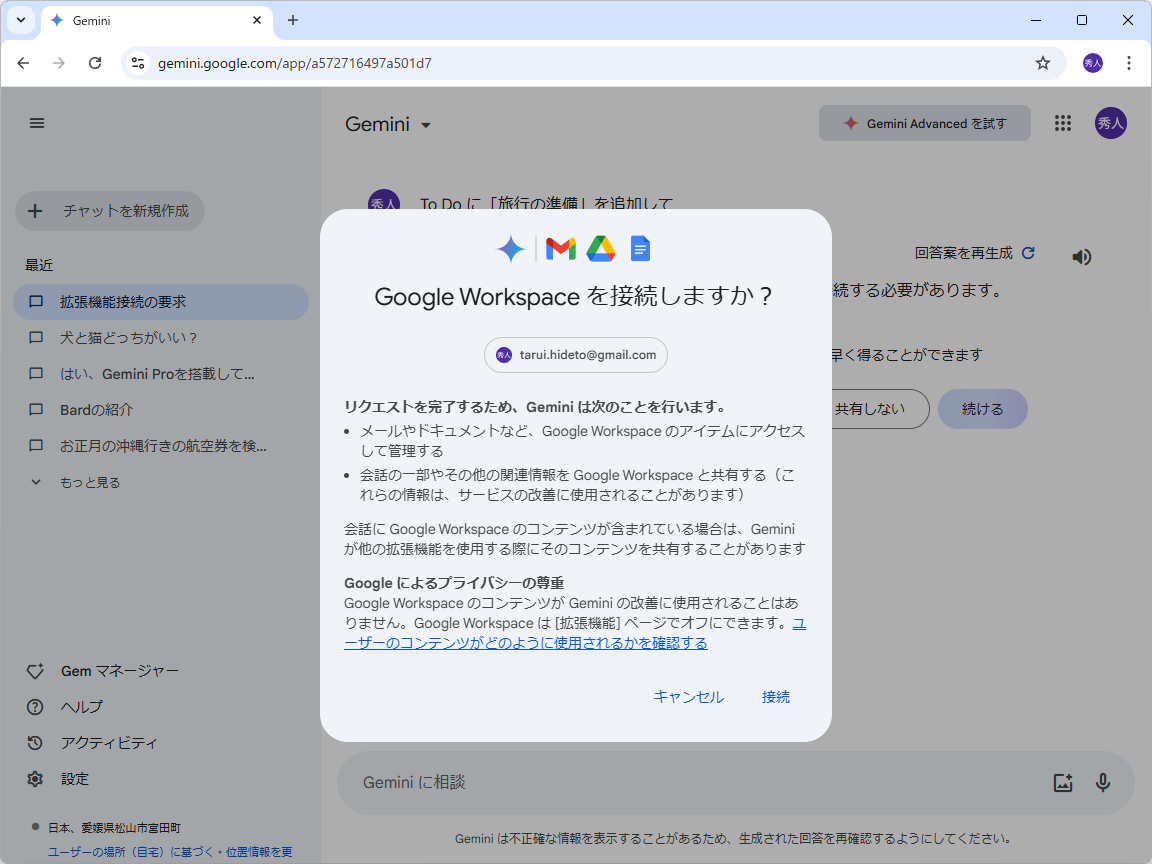Screen dimensions: 1152x864
Task: Open the browser tab search chevron
Action: (x=20, y=20)
